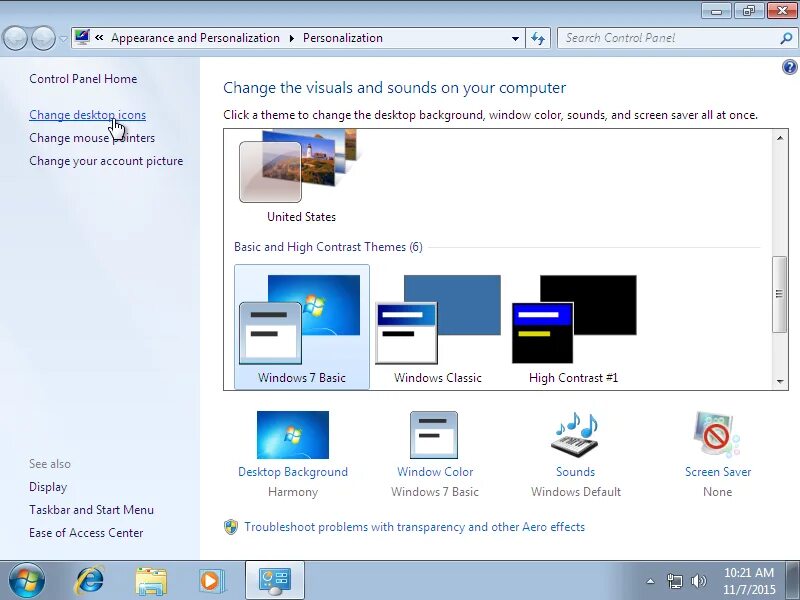Viewport: 800px width, 600px height.
Task: Open the Window Color icon
Action: click(x=434, y=435)
